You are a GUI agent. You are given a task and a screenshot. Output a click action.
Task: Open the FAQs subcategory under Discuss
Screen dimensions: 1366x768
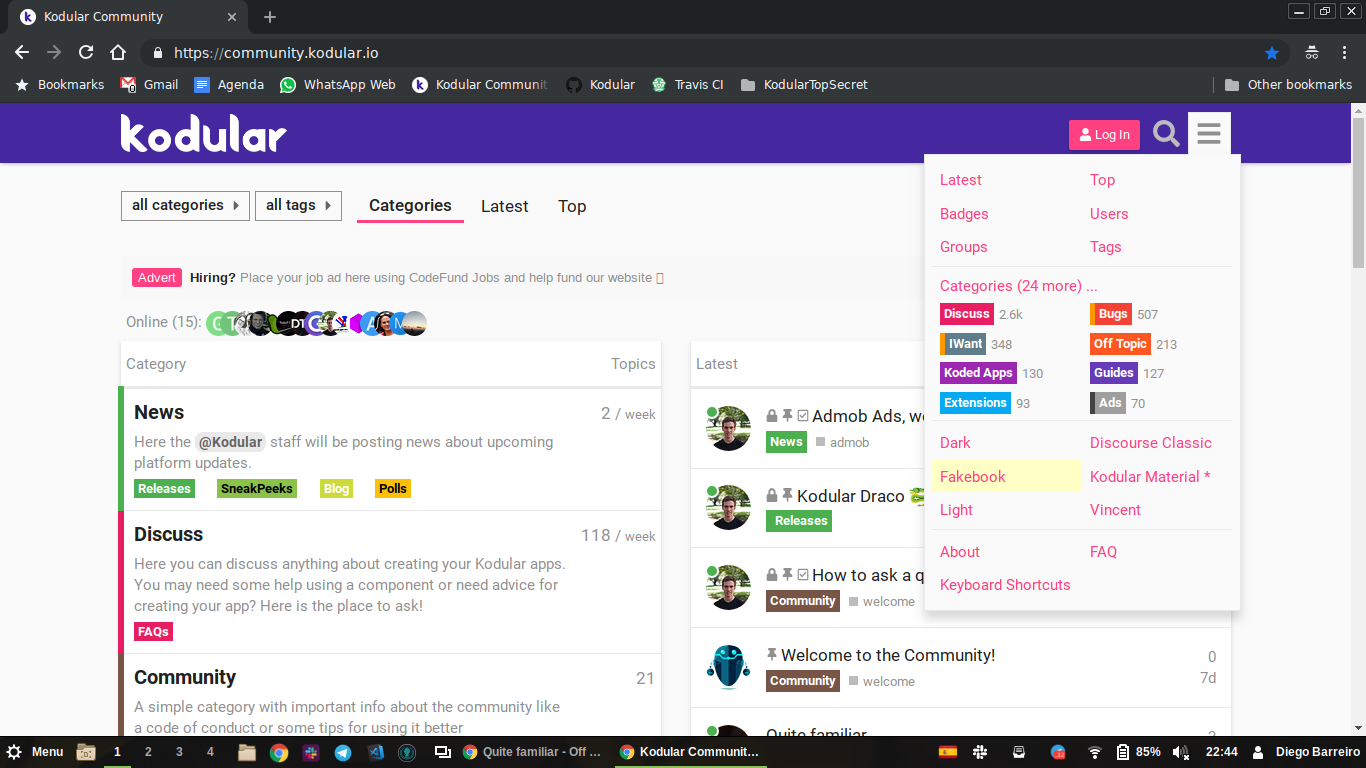click(153, 632)
